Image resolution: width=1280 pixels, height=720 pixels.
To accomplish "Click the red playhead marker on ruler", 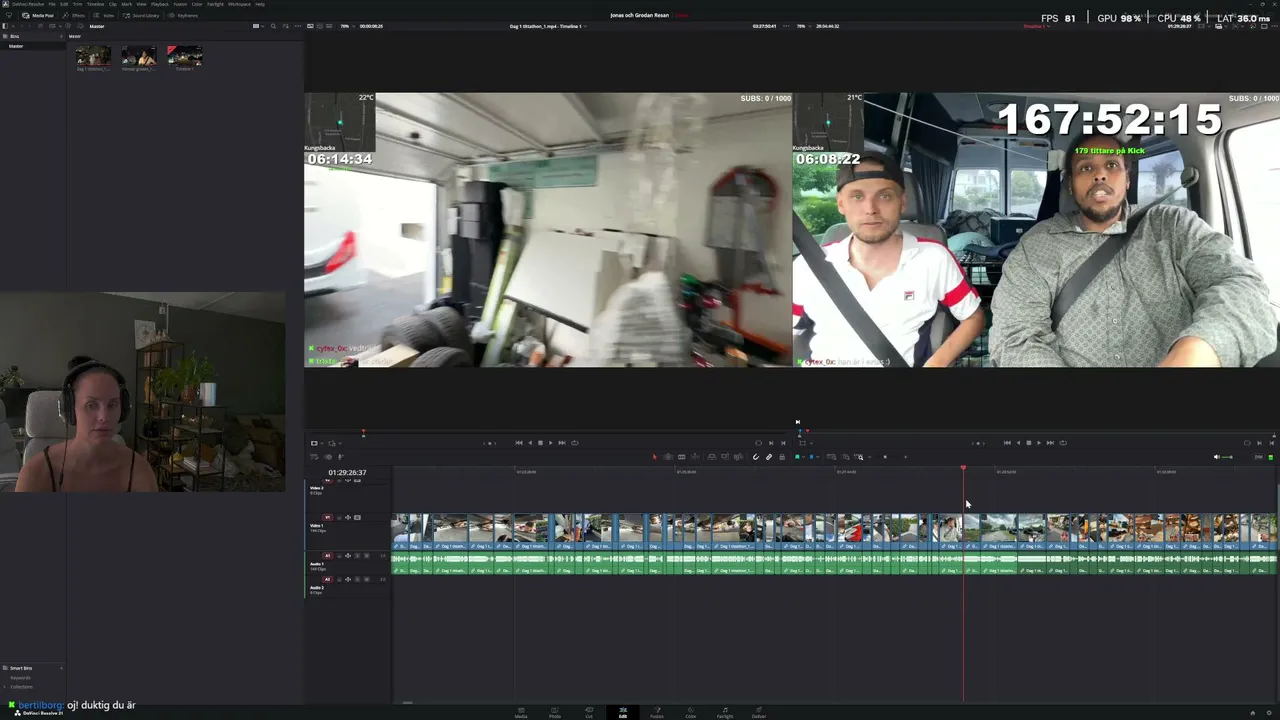I will pyautogui.click(x=964, y=469).
